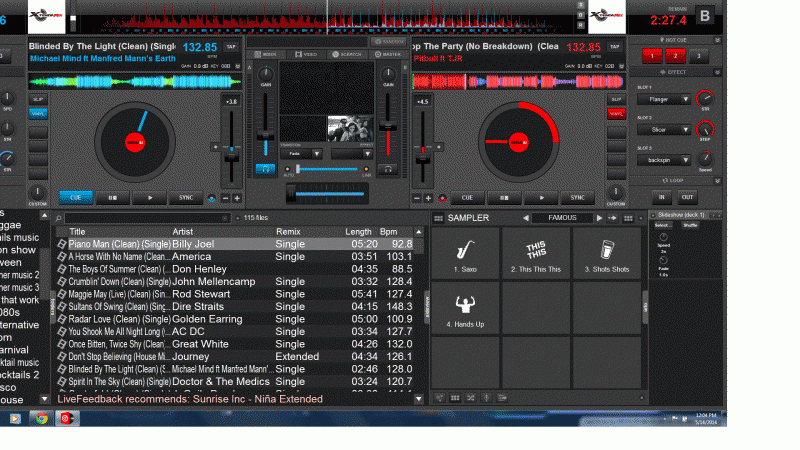Open the Fade video transition dropdown
800x450 pixels.
tap(301, 154)
